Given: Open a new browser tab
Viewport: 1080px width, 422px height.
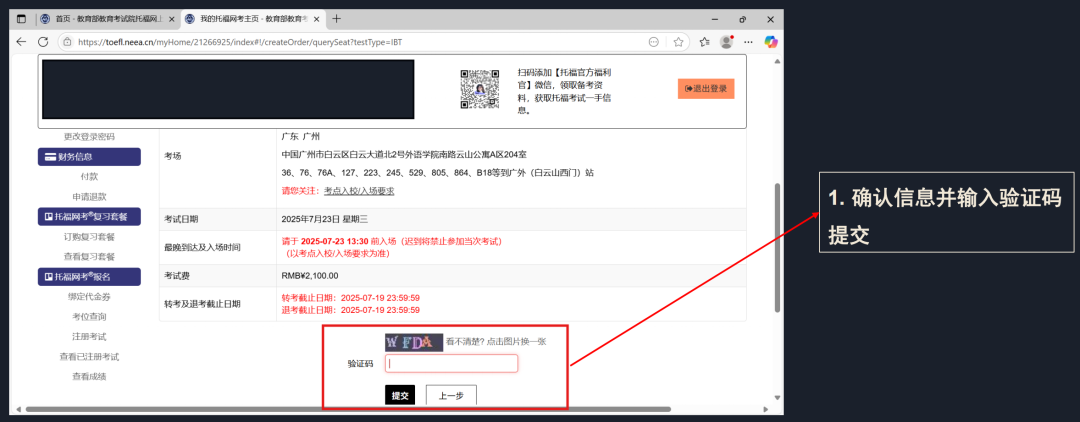Looking at the screenshot, I should (x=336, y=19).
